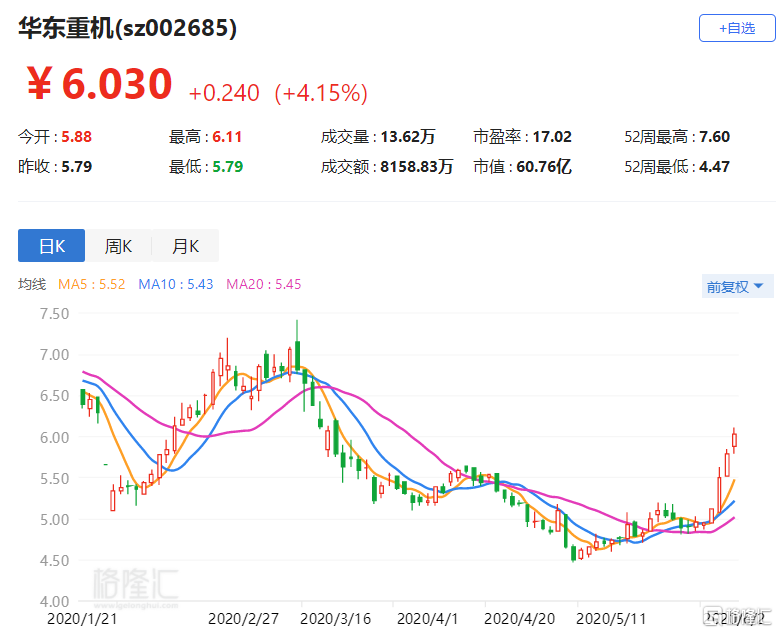
Task: Click the 5.00 price axis label
Action: pos(55,519)
